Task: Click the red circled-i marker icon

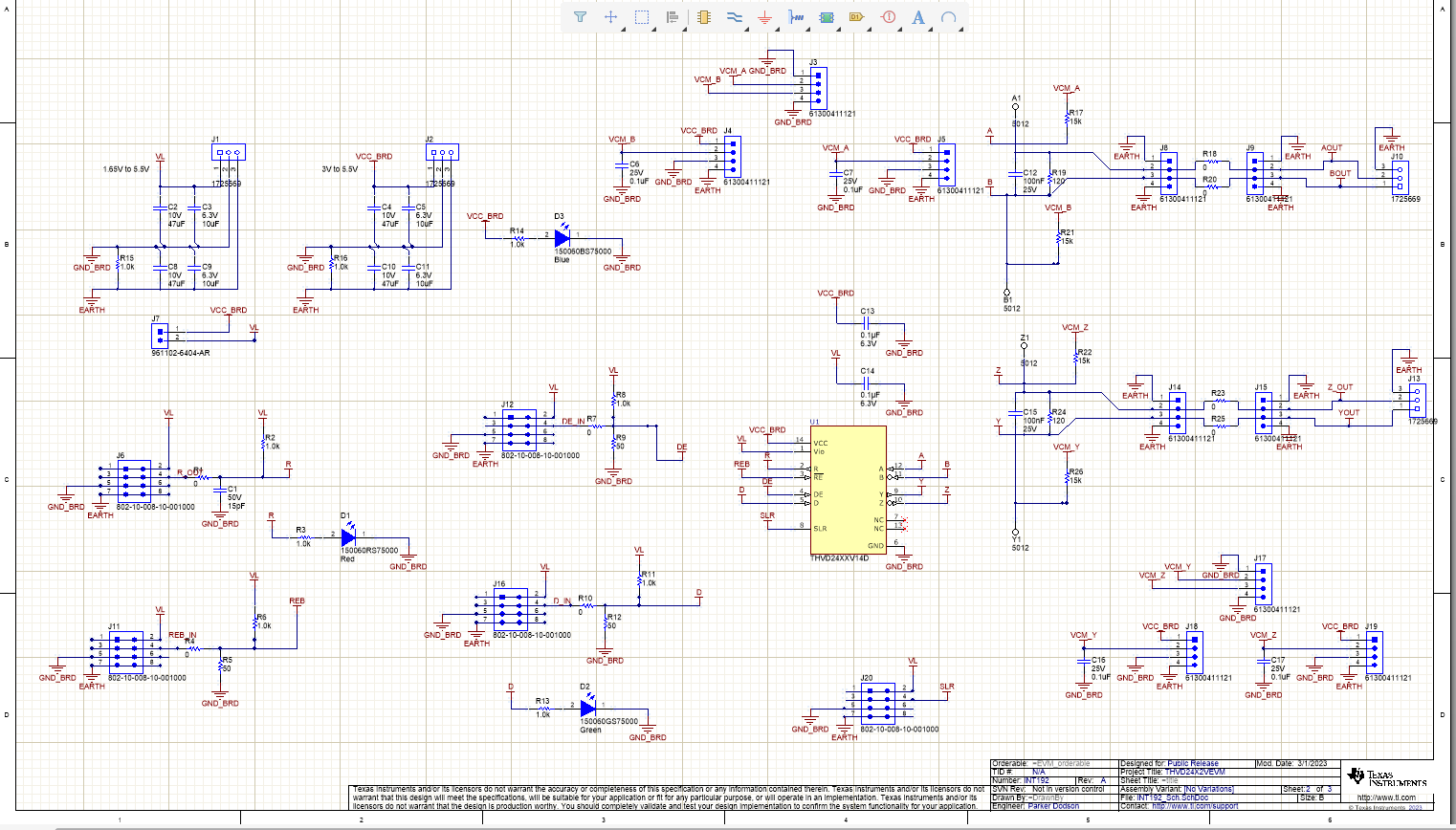Action: click(x=888, y=16)
